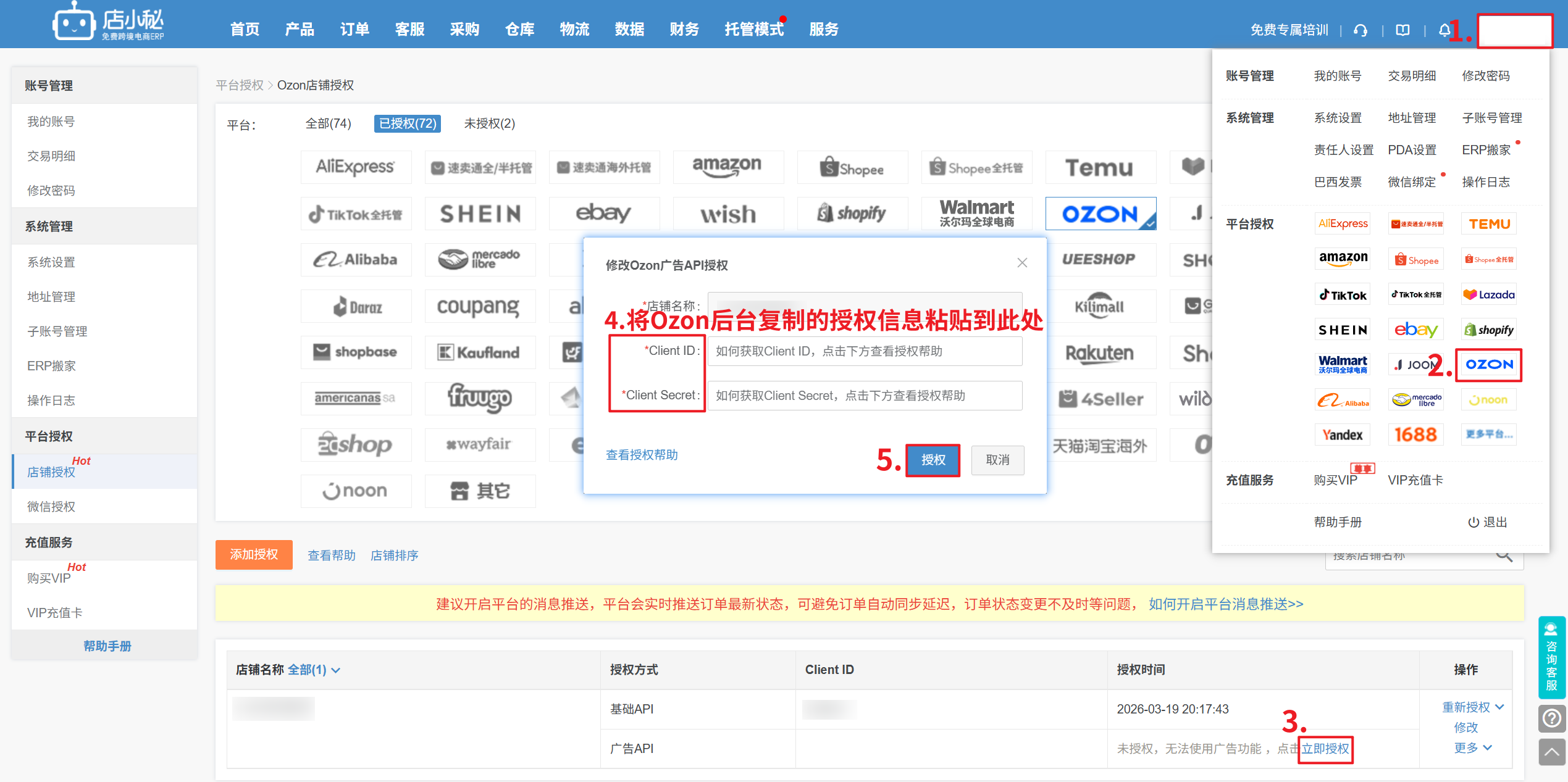Open the 订单 menu in top navigation
The image size is (1568, 782).
point(354,29)
